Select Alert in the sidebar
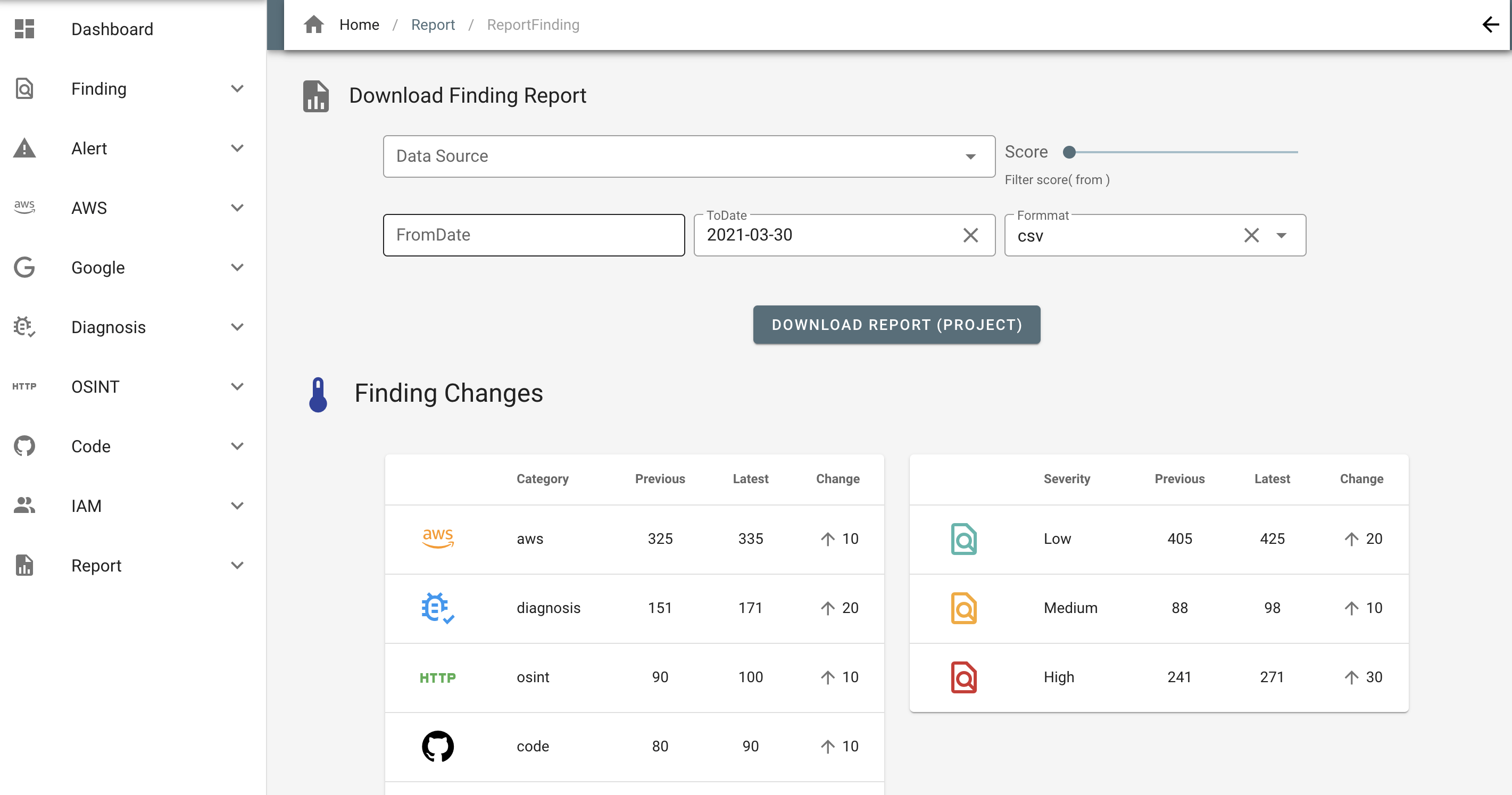 point(89,148)
